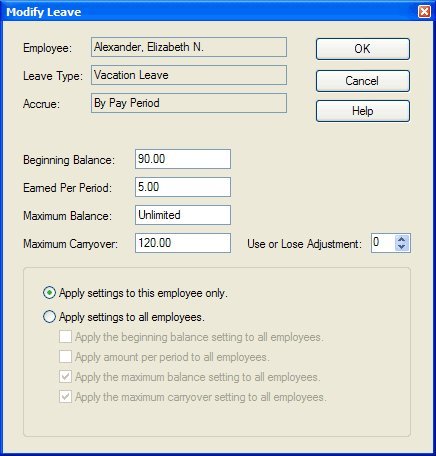Dismiss dialog using the Cancel button

coord(363,81)
